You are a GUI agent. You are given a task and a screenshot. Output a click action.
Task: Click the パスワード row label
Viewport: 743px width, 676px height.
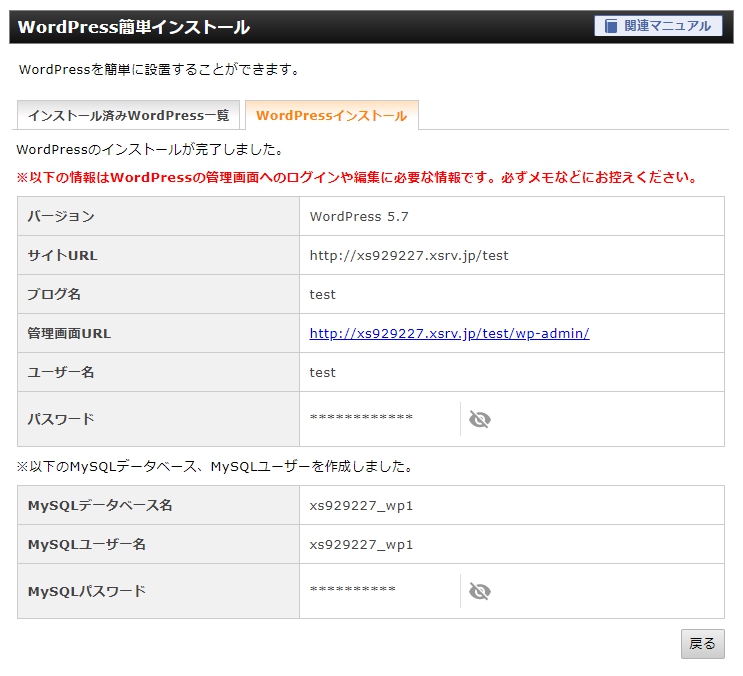coord(61,419)
